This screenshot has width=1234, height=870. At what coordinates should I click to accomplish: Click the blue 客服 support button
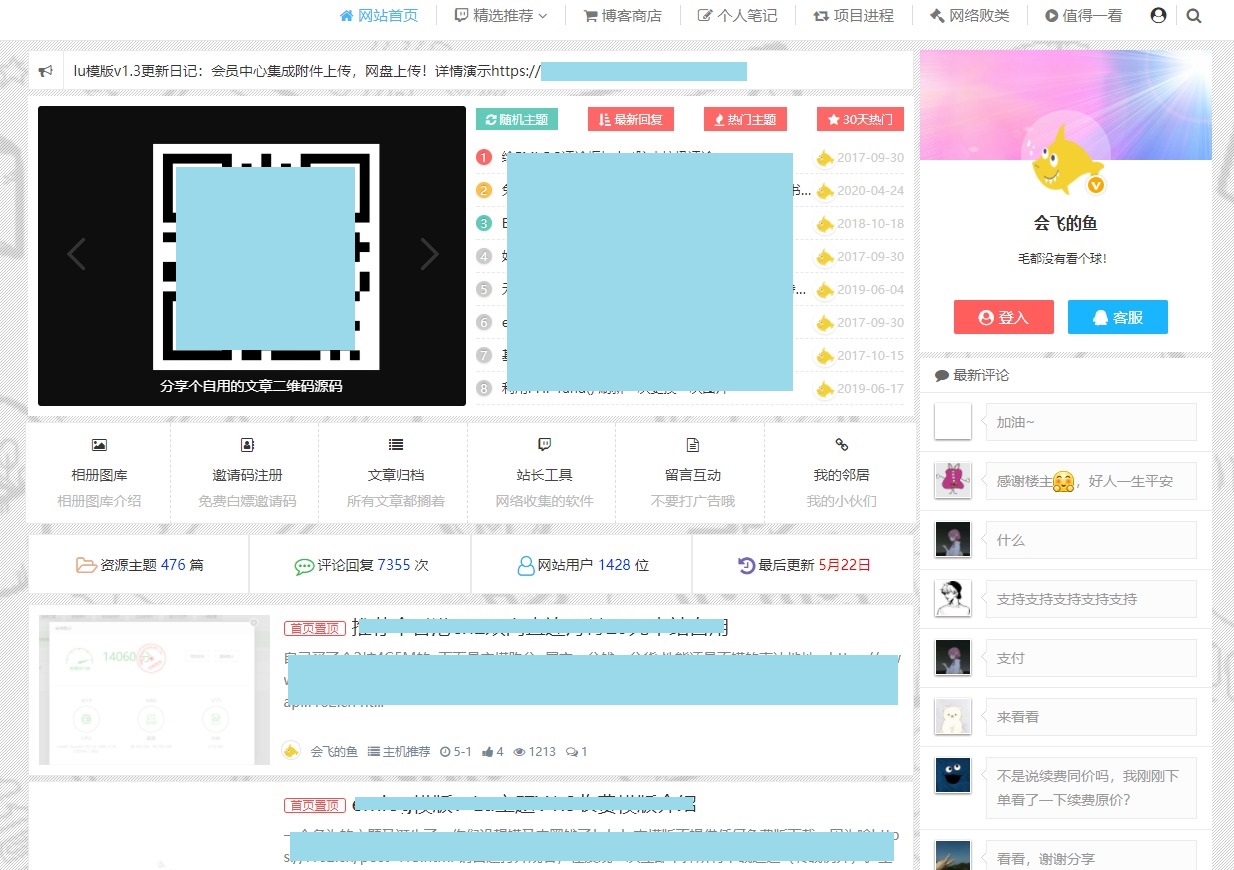coord(1117,317)
